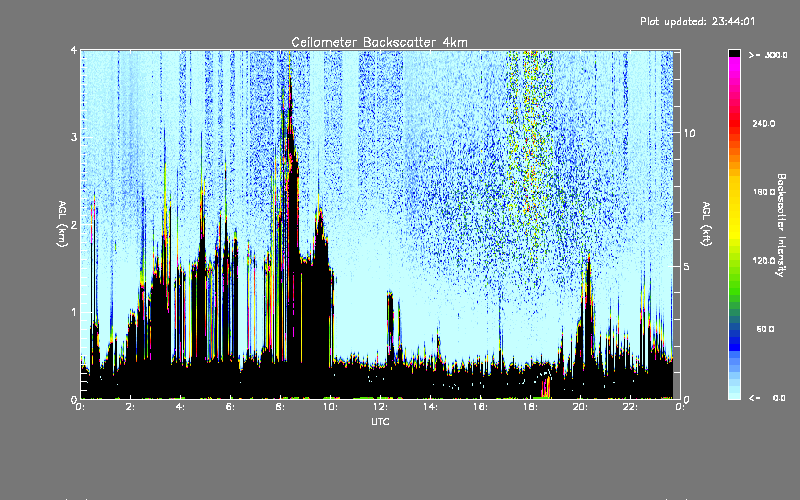Click the 'Ceilometer Backscatter 4km' plot title
Image resolution: width=800 pixels, height=500 pixels.
click(379, 42)
